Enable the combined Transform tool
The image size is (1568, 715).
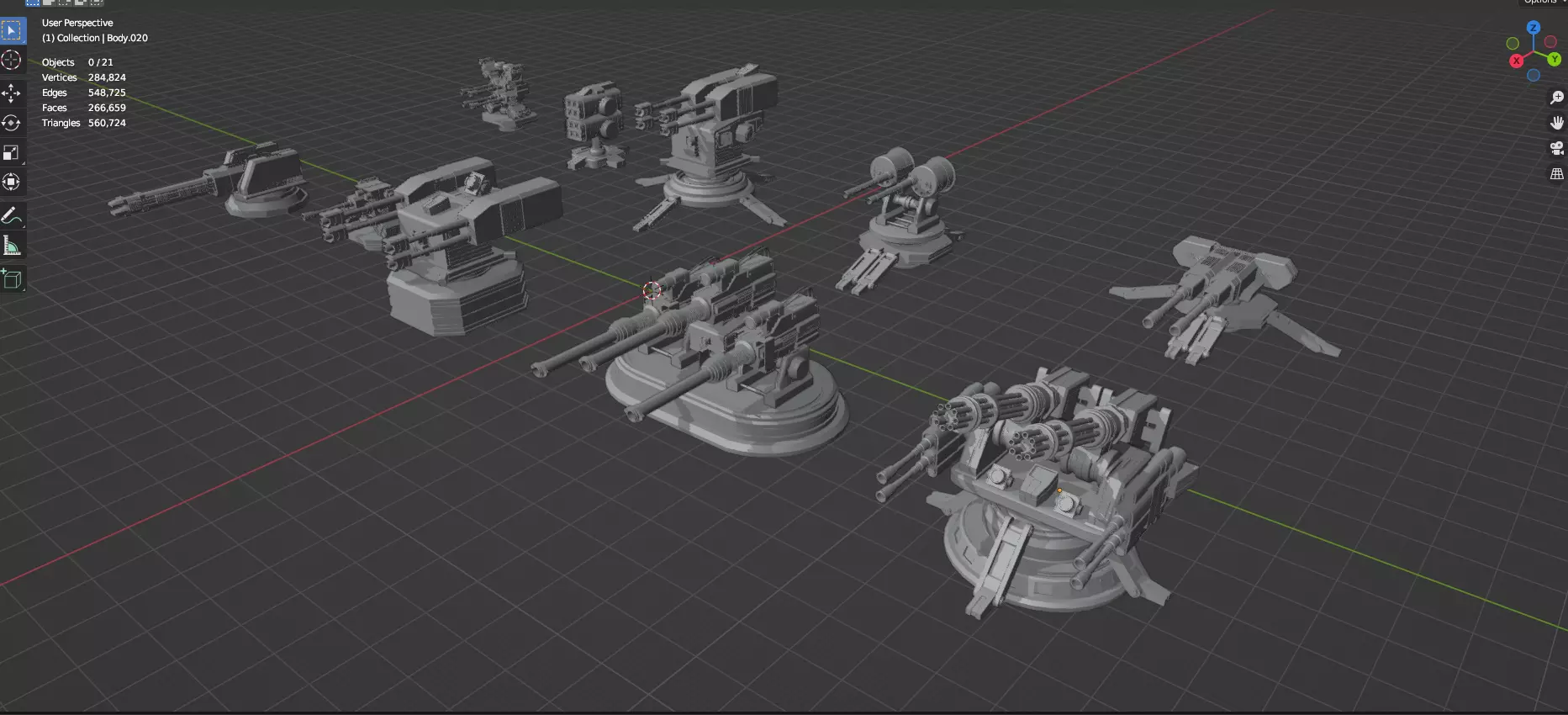click(x=12, y=182)
